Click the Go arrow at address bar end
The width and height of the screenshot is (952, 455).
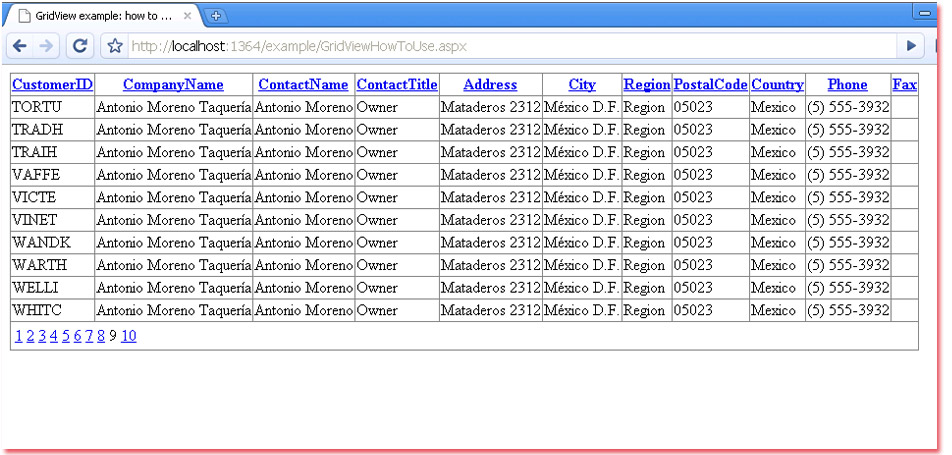pos(910,46)
